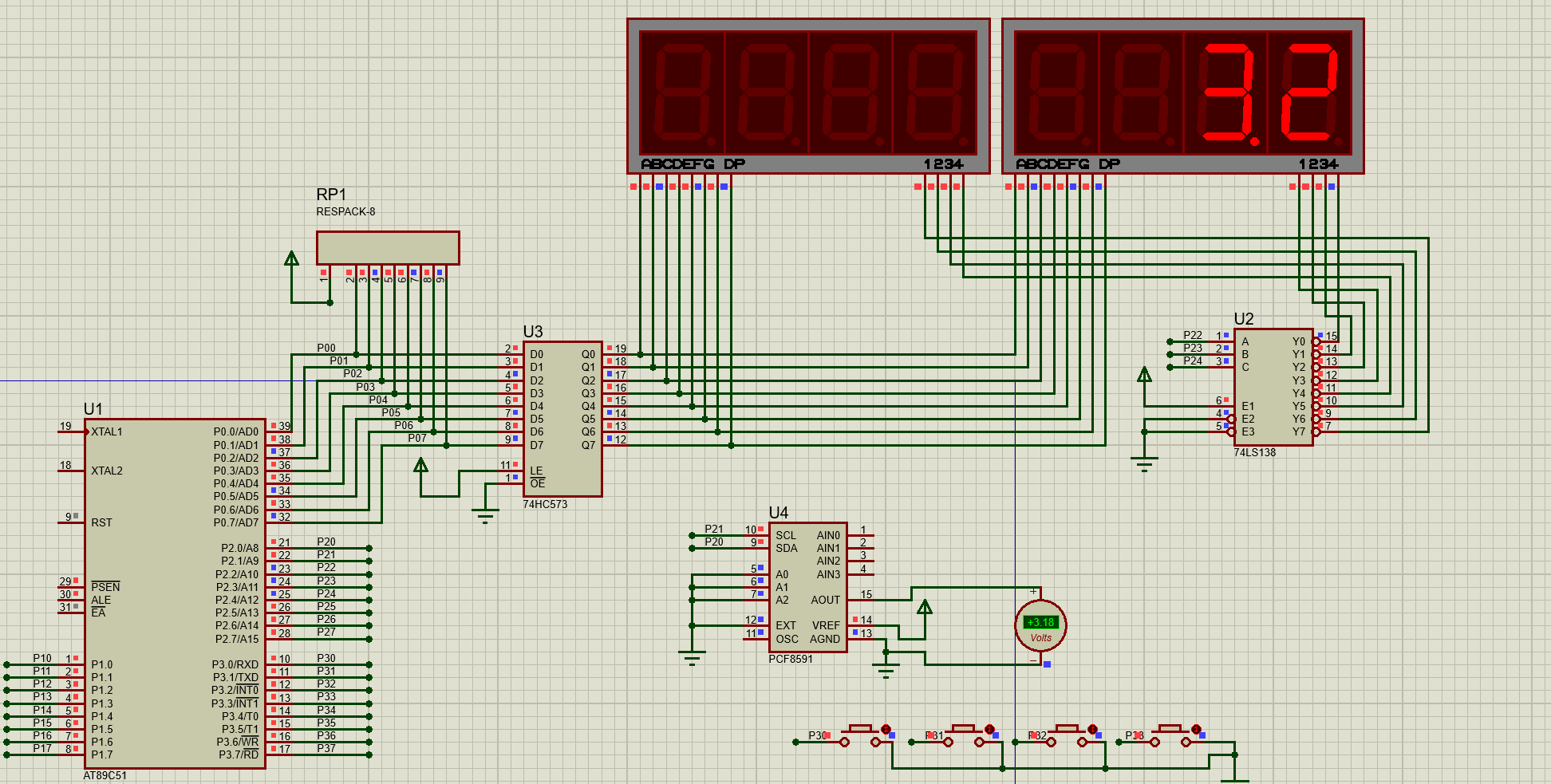Click the P32 push button switch

(1067, 735)
